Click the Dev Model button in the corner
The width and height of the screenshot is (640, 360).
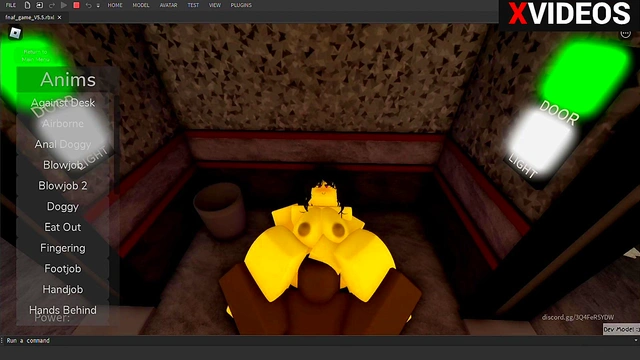click(621, 329)
